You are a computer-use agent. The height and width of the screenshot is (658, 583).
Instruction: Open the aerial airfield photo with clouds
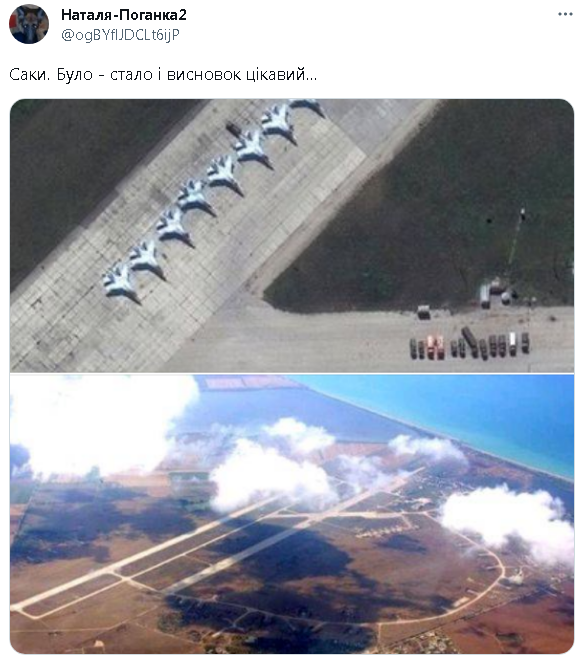pos(292,514)
